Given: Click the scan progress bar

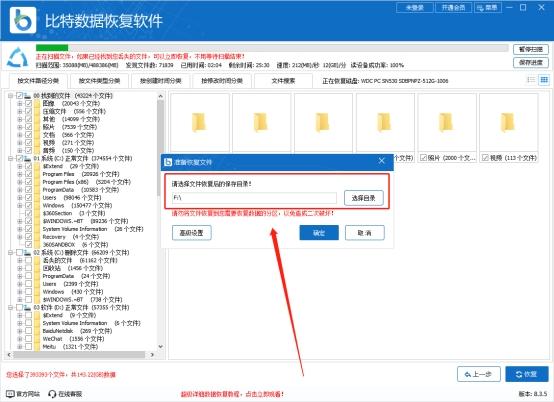Looking at the screenshot, I should (x=272, y=48).
